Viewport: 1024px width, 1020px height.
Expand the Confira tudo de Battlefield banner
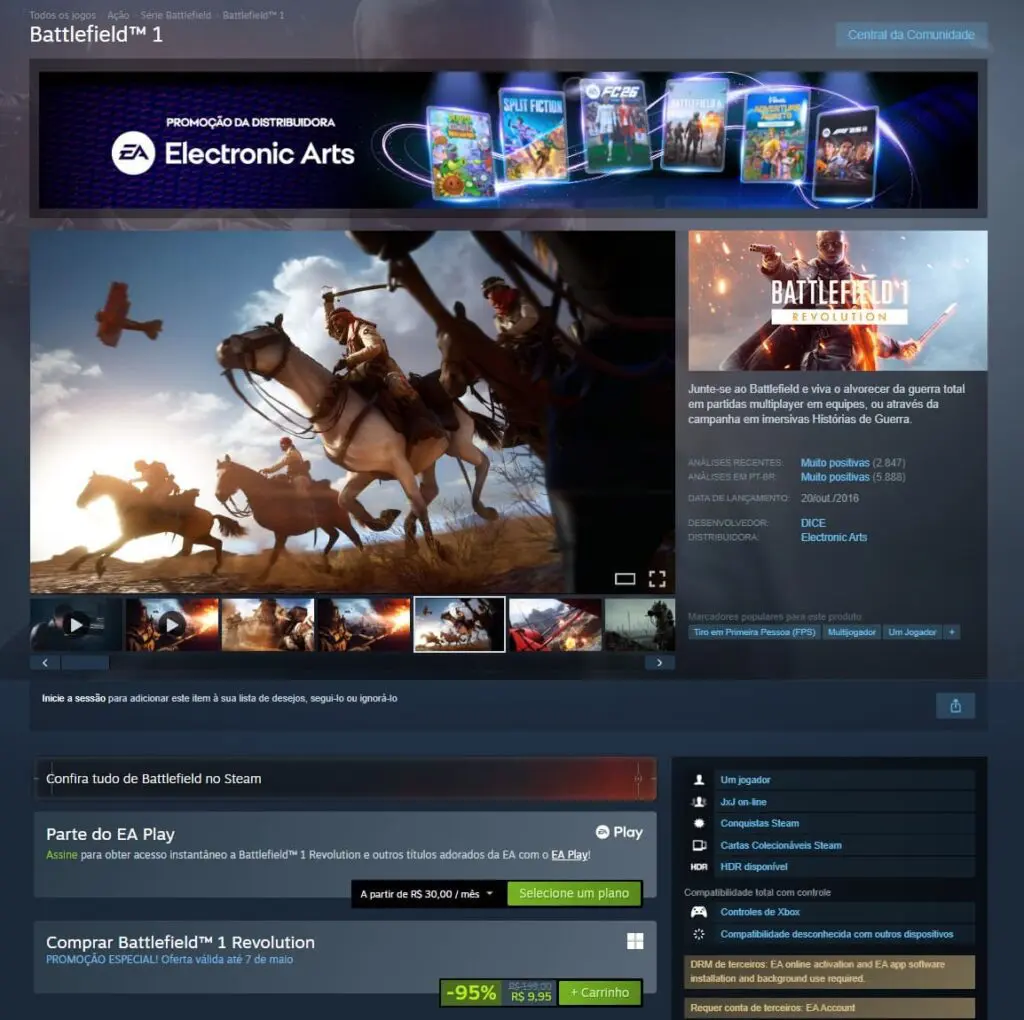[345, 778]
